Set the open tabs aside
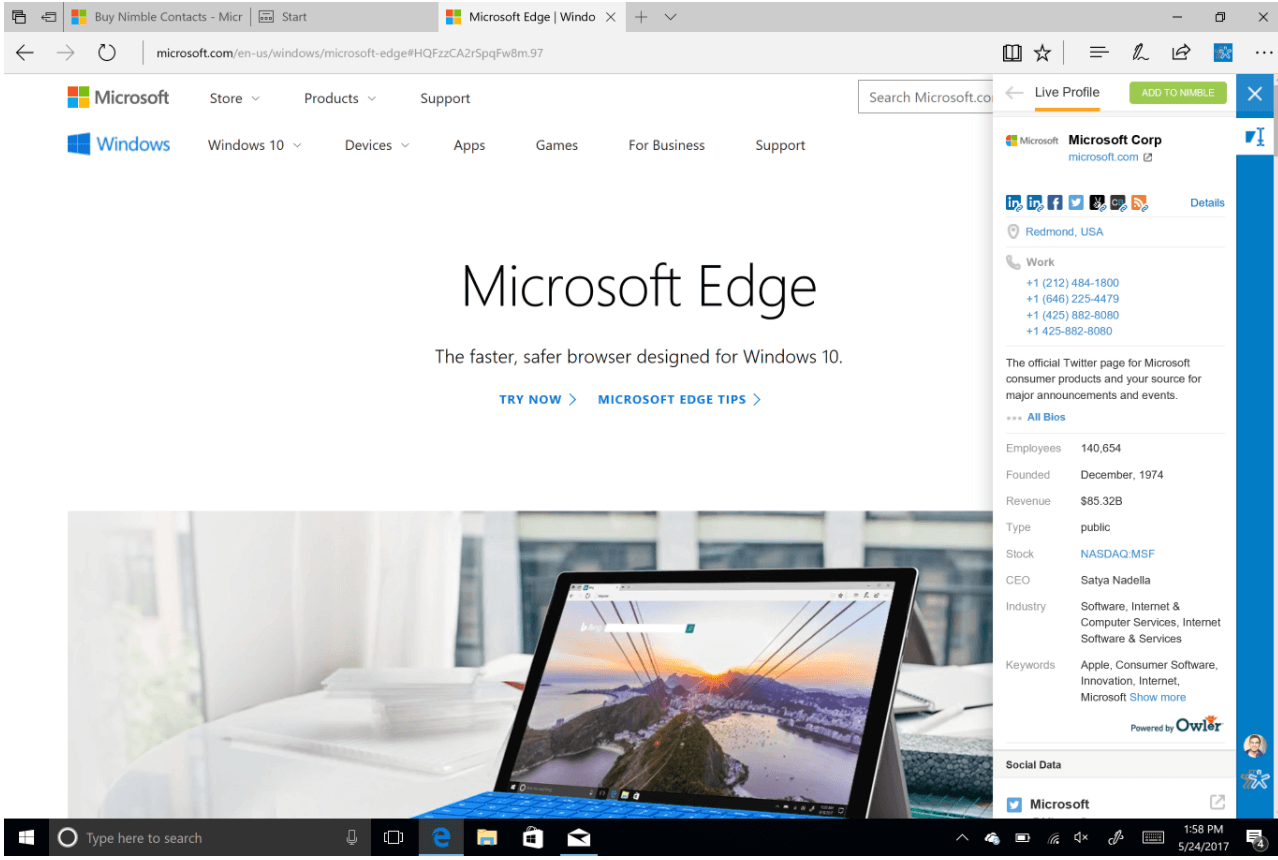 pyautogui.click(x=48, y=17)
